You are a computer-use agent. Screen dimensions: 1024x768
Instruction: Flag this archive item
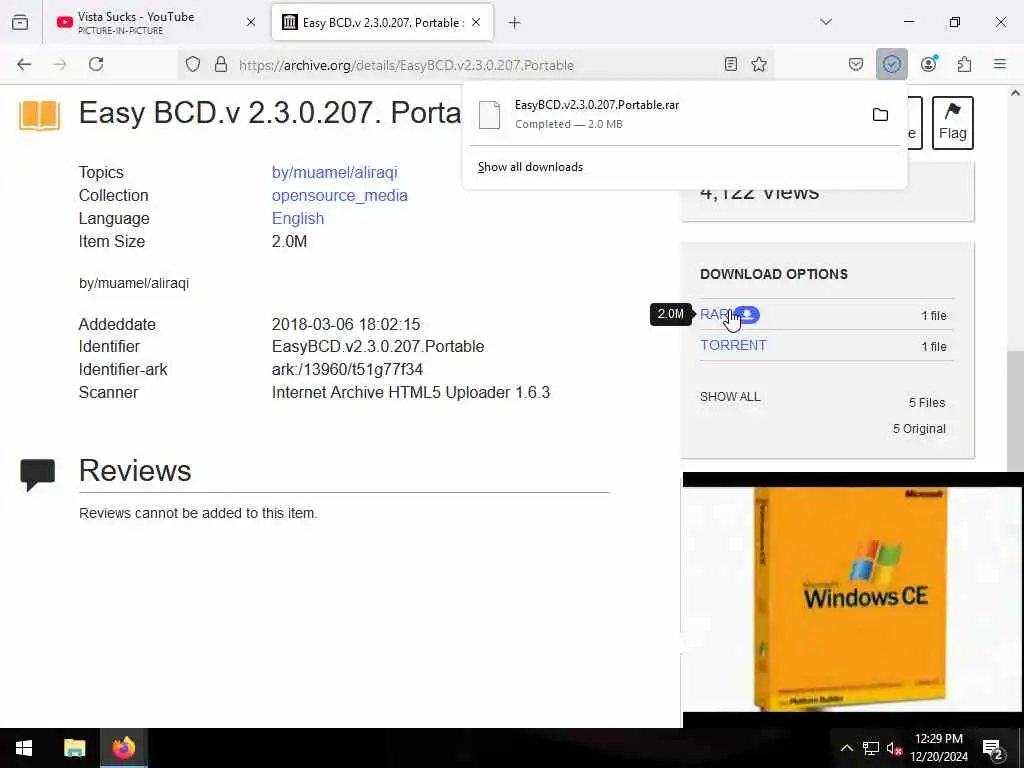(x=953, y=123)
